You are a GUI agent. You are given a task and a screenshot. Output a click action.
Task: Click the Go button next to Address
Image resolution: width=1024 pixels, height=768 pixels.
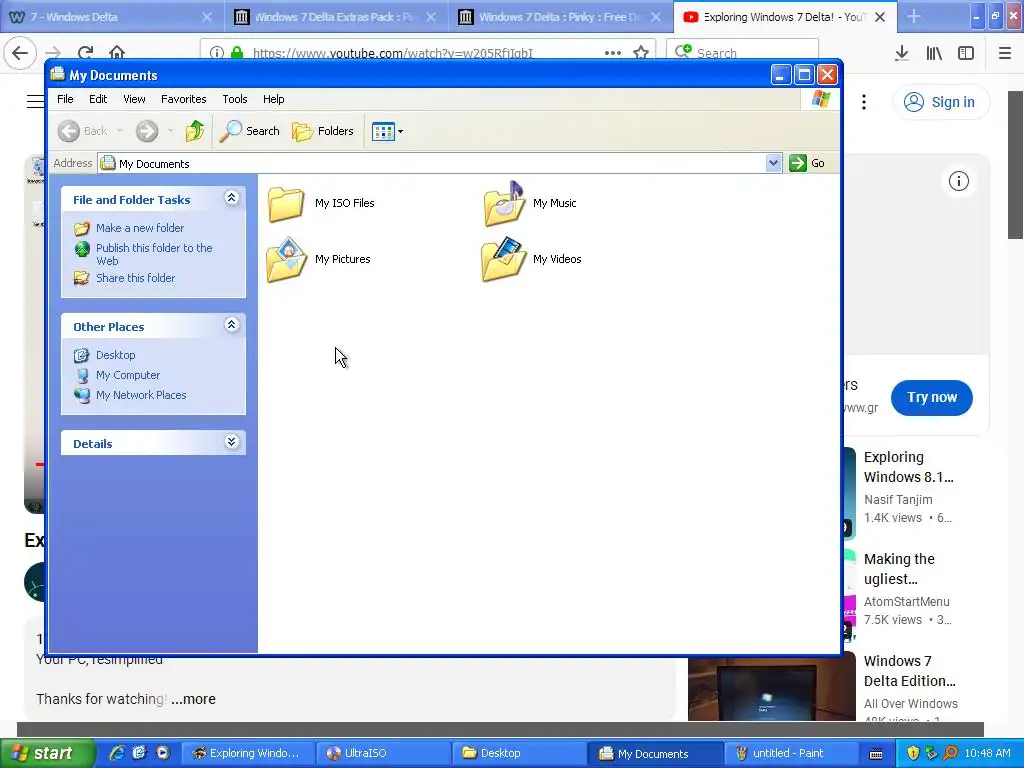[x=807, y=163]
